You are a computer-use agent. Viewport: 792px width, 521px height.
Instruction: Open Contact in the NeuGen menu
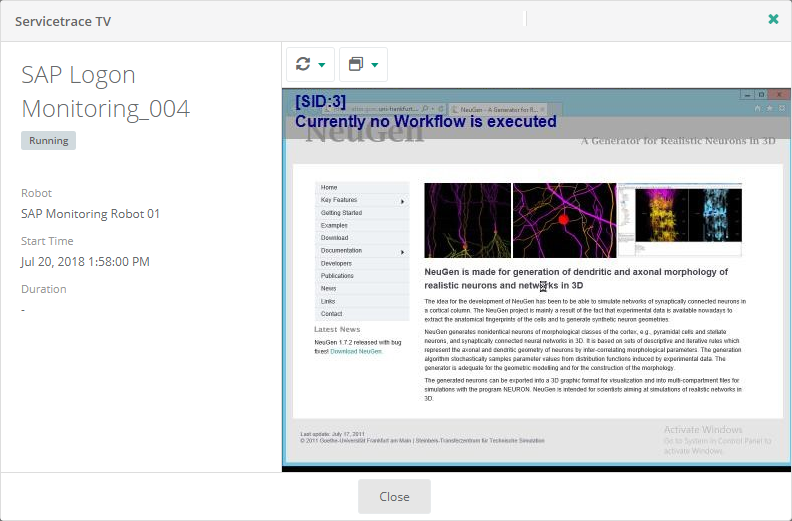(x=362, y=314)
